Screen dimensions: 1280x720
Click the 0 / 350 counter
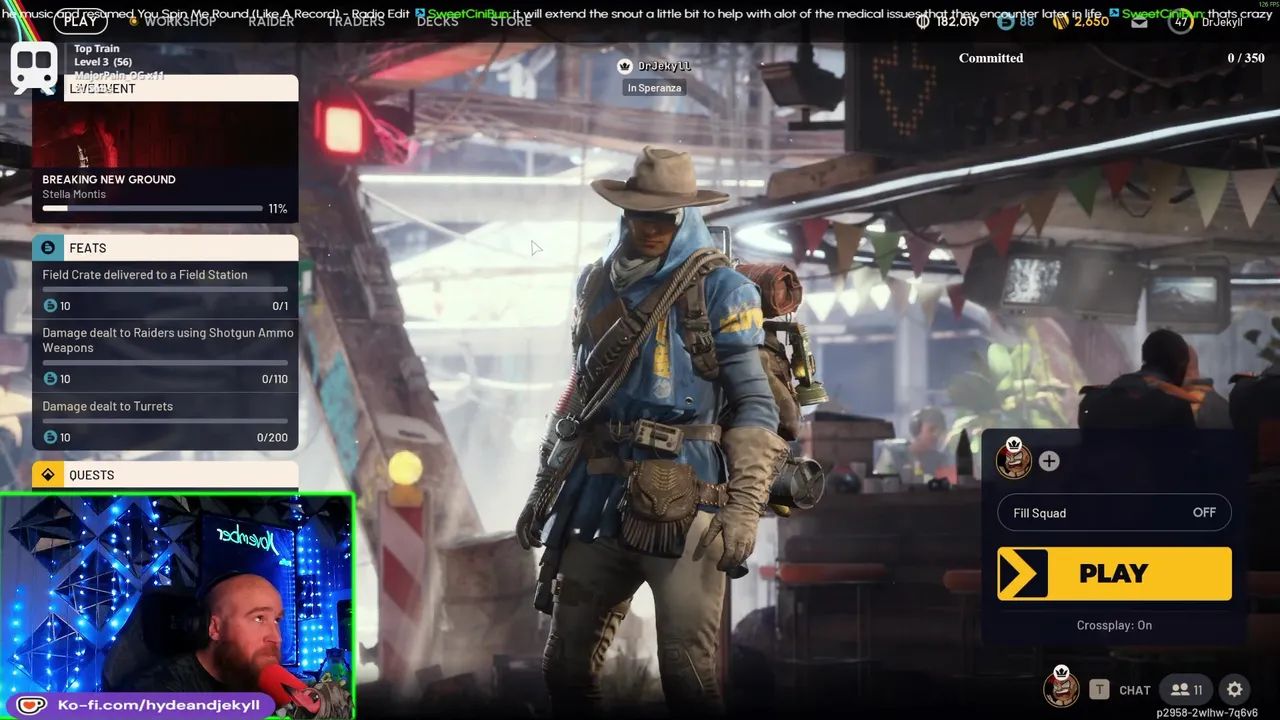pos(1246,58)
